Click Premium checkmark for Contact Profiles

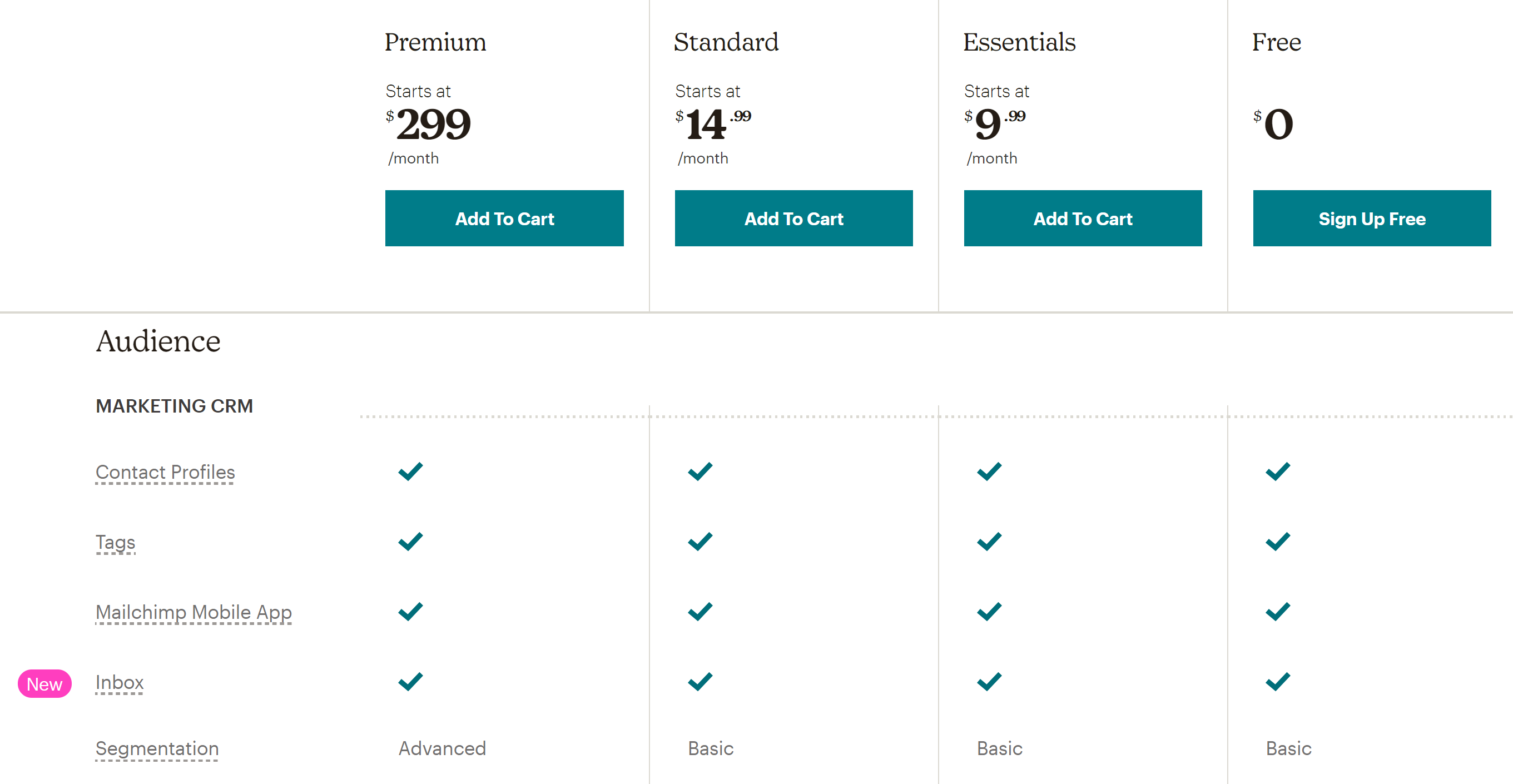point(410,471)
